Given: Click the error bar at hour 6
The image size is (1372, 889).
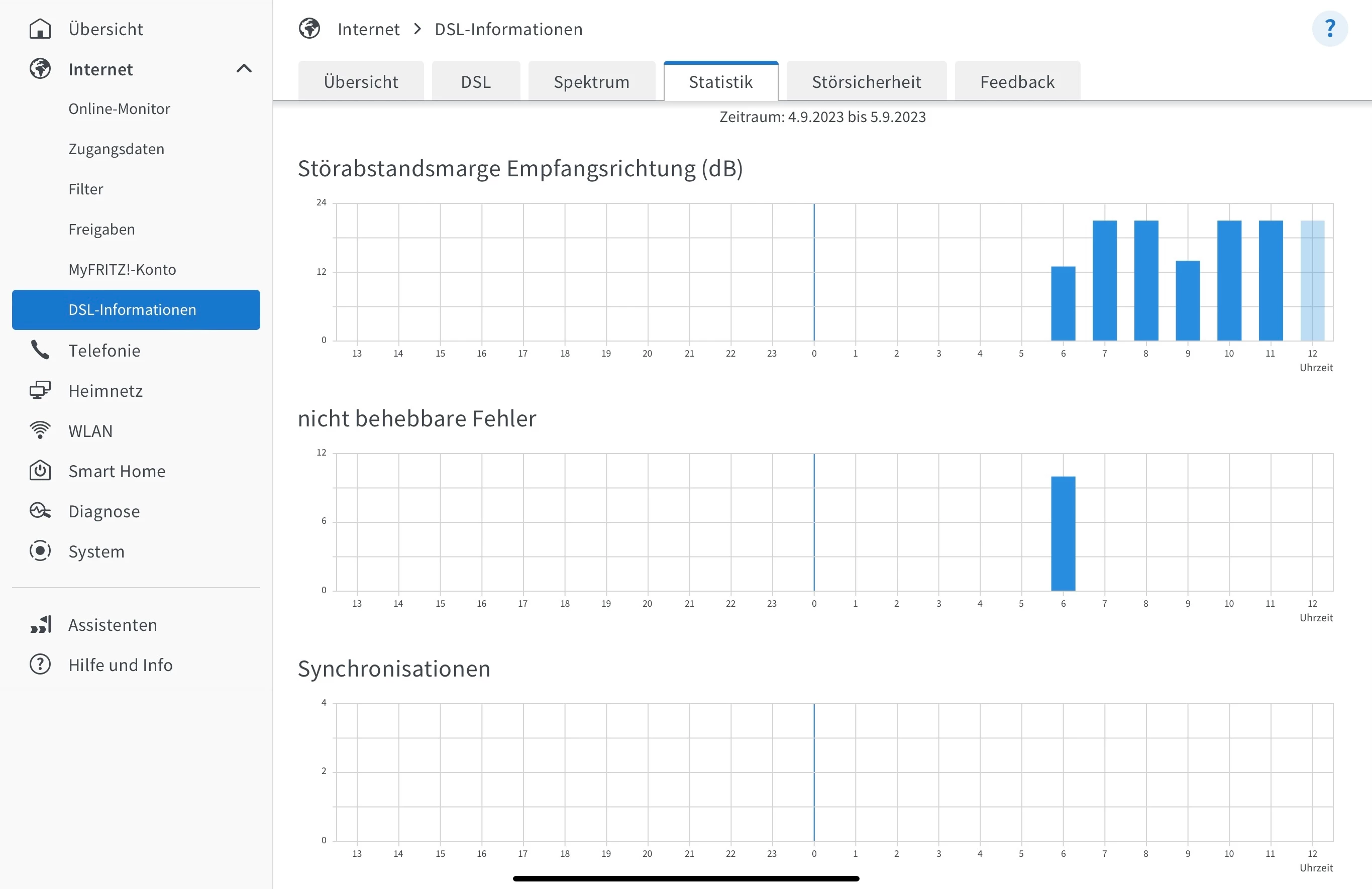Looking at the screenshot, I should point(1063,533).
